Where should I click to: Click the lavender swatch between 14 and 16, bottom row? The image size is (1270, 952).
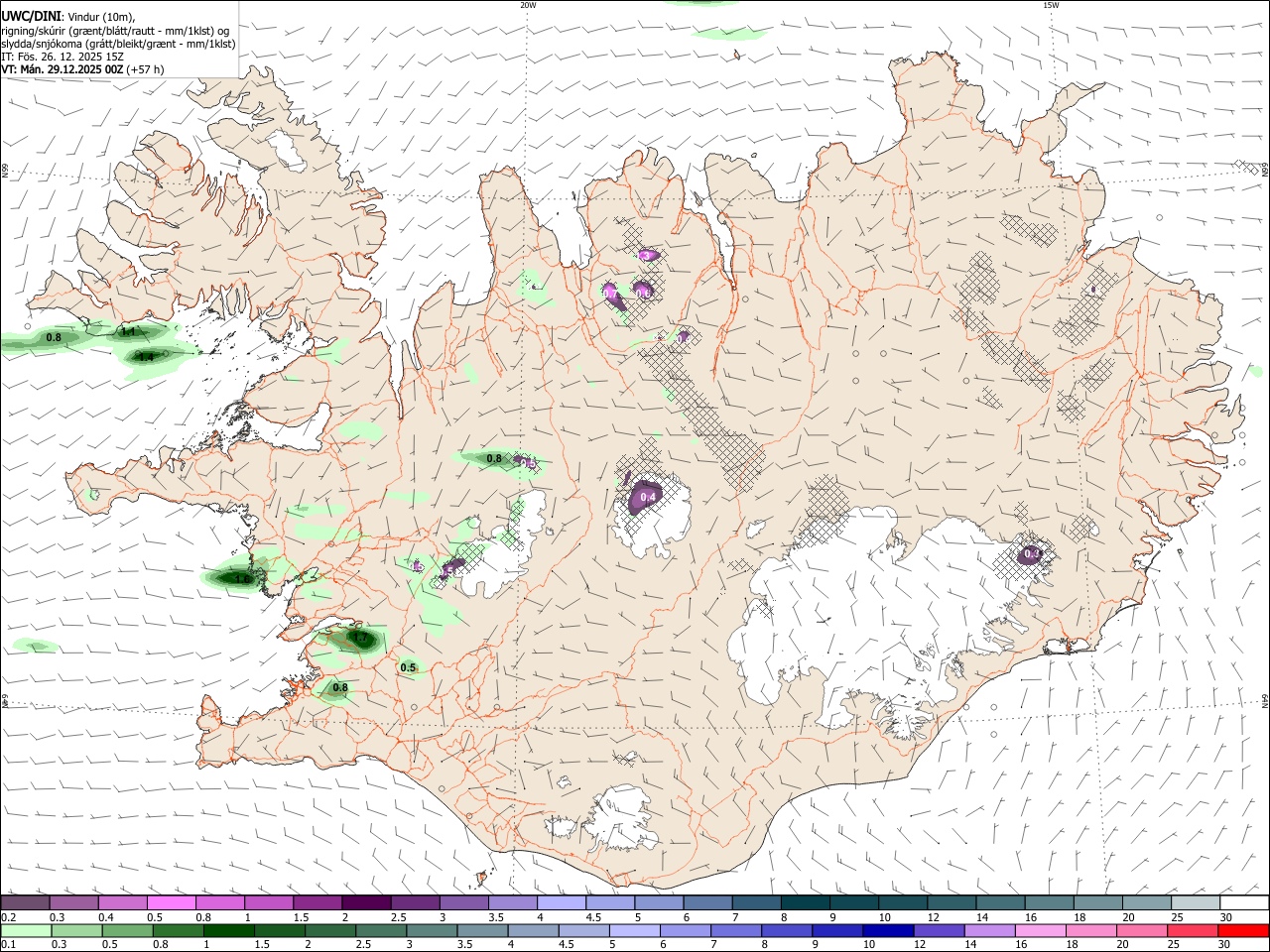(x=992, y=931)
